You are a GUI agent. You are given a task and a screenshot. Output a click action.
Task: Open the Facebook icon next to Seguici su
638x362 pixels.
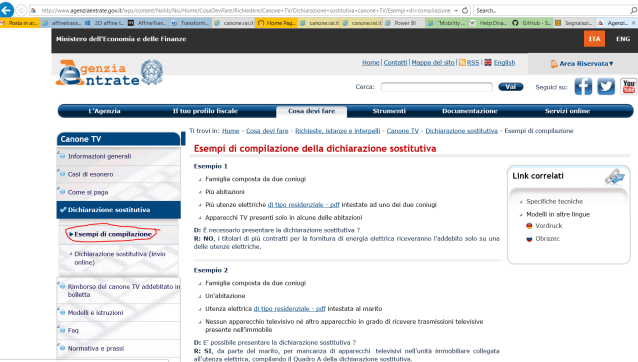(583, 87)
